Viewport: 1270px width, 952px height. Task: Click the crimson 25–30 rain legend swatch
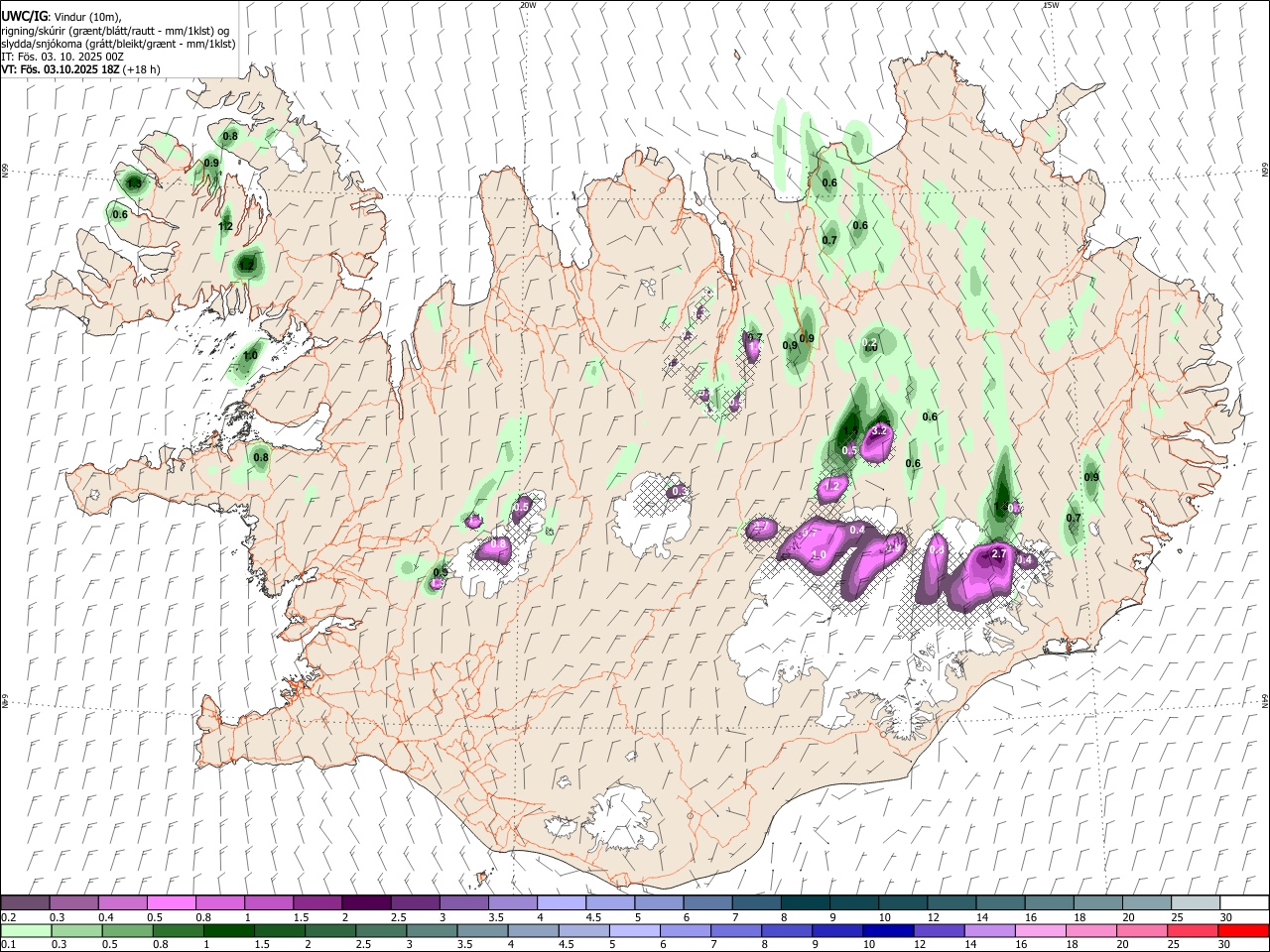tap(1195, 931)
